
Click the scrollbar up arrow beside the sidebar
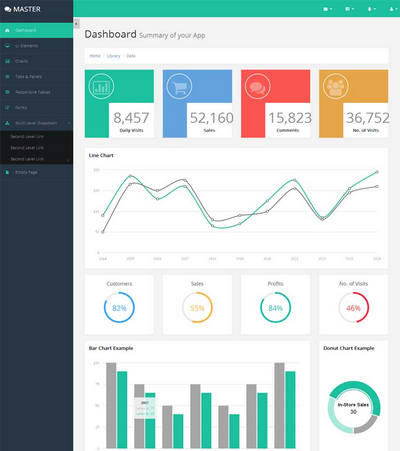coord(76,23)
